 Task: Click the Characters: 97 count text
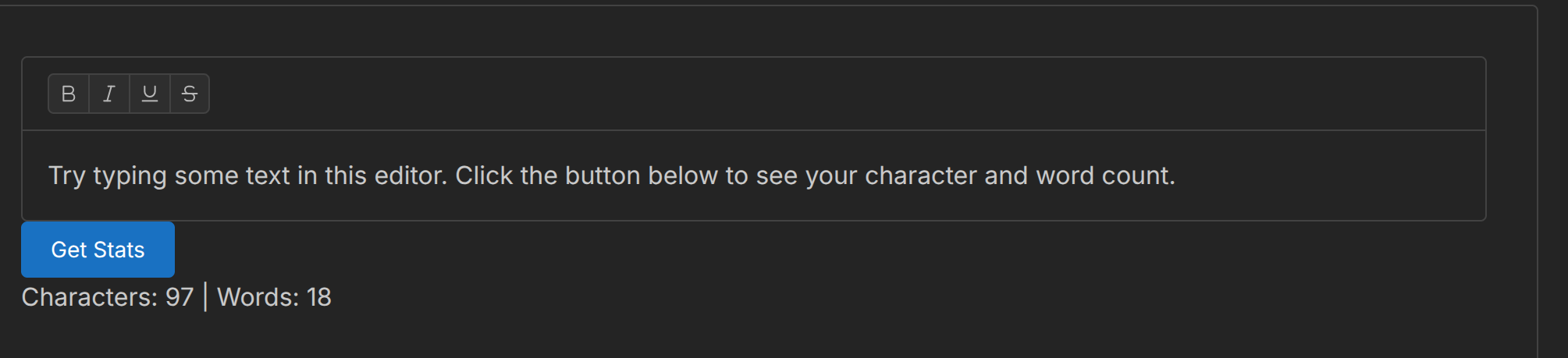(x=107, y=297)
